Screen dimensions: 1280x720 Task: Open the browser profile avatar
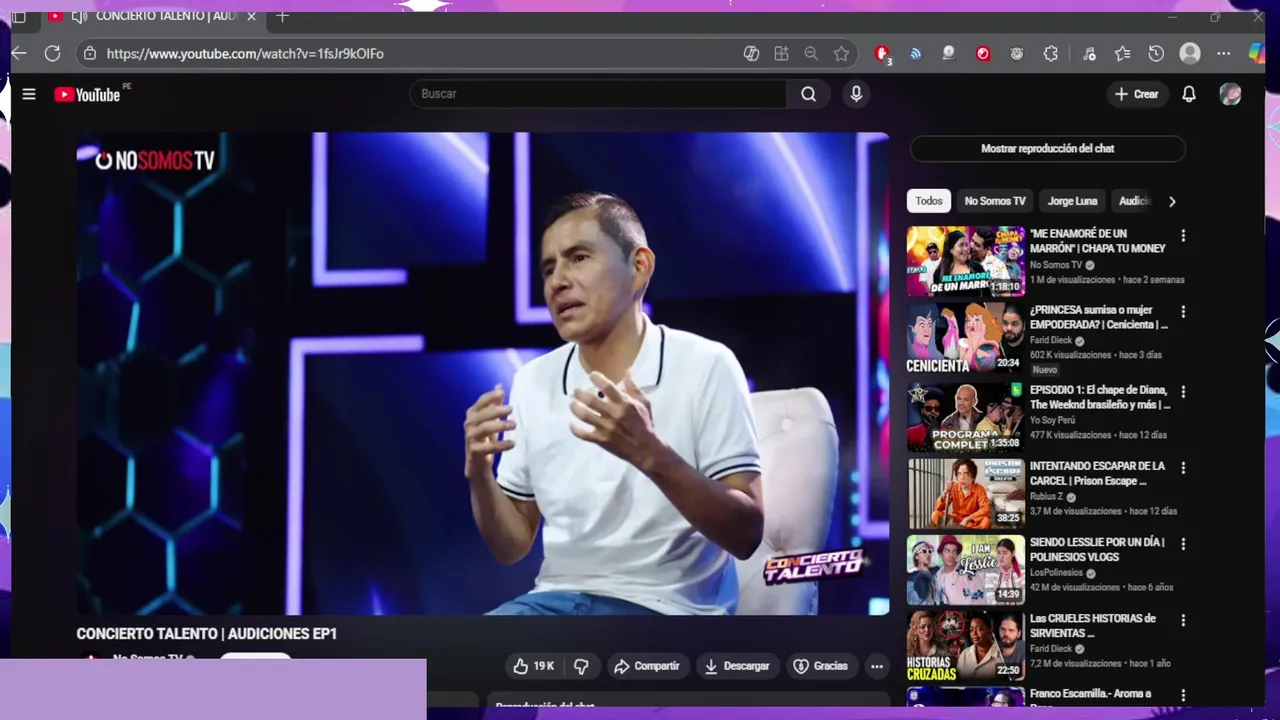1190,54
